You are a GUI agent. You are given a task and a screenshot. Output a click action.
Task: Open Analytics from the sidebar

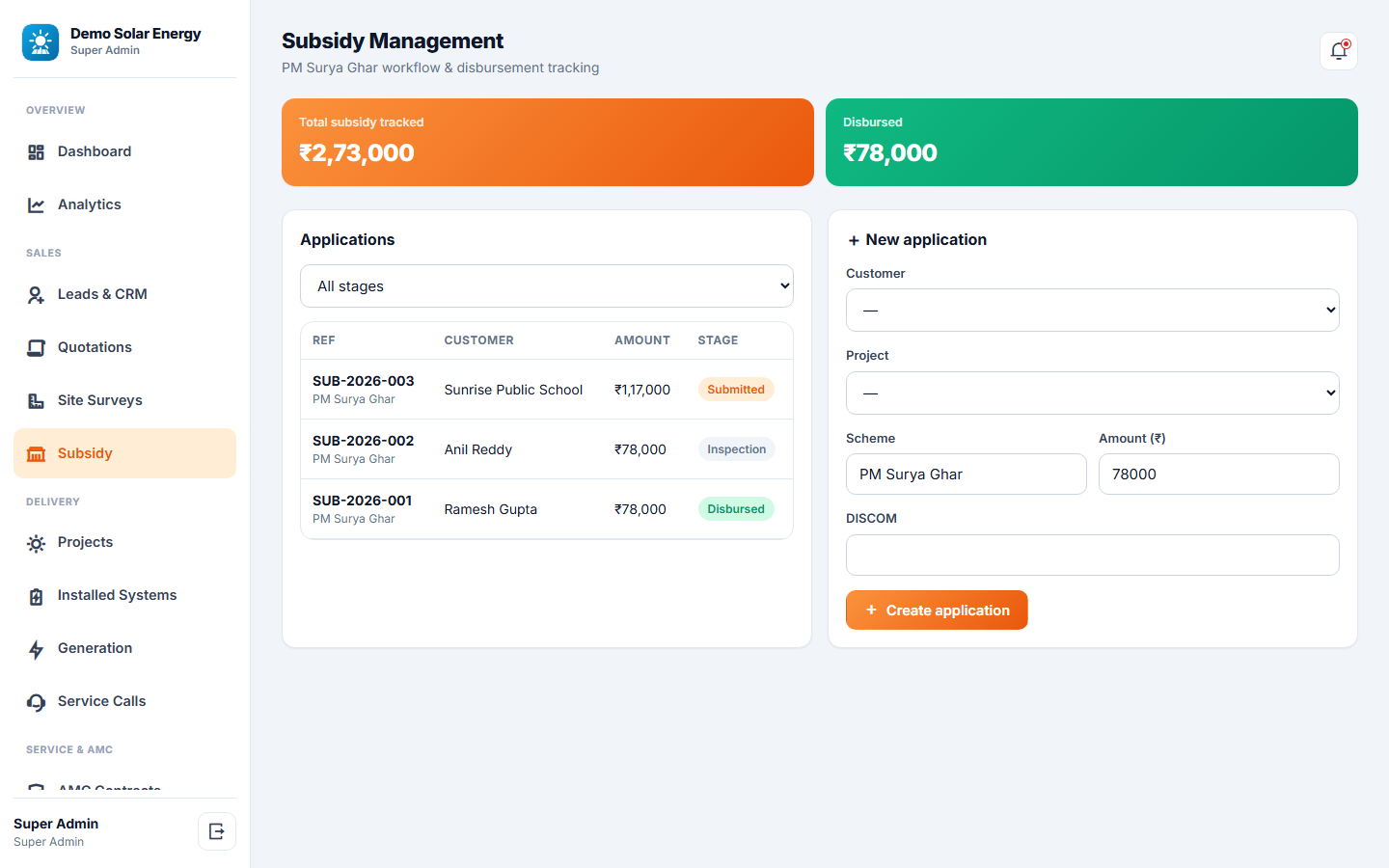tap(124, 205)
